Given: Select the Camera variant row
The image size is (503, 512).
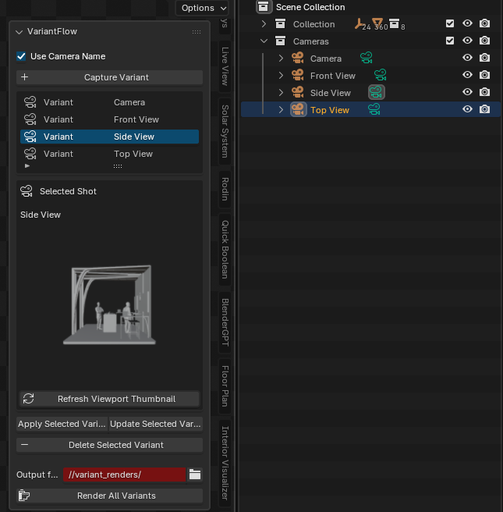Looking at the screenshot, I should [x=109, y=102].
